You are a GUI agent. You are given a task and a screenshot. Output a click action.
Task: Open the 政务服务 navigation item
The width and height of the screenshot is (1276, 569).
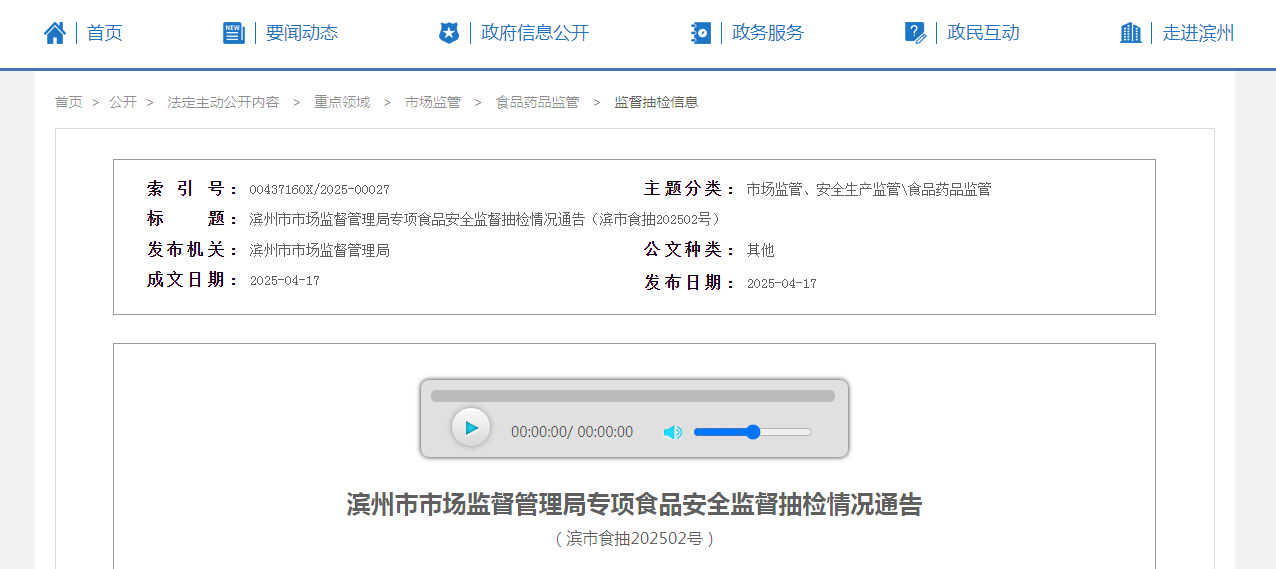click(x=768, y=33)
